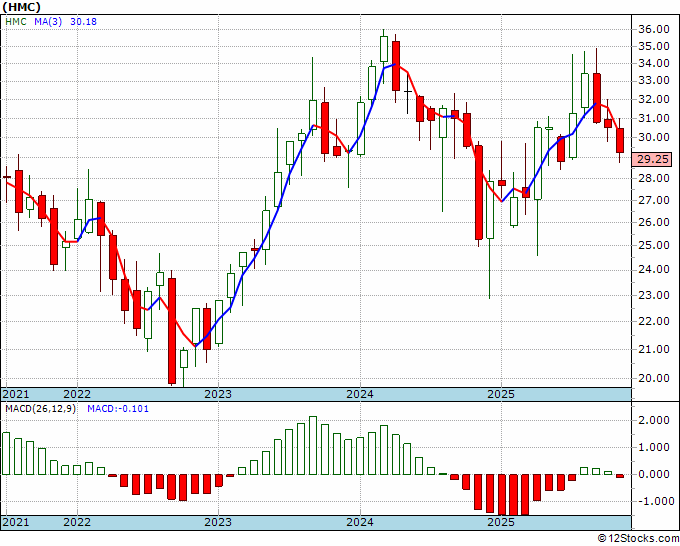
Task: Click the tallest green MACD histogram bar
Action: click(313, 445)
